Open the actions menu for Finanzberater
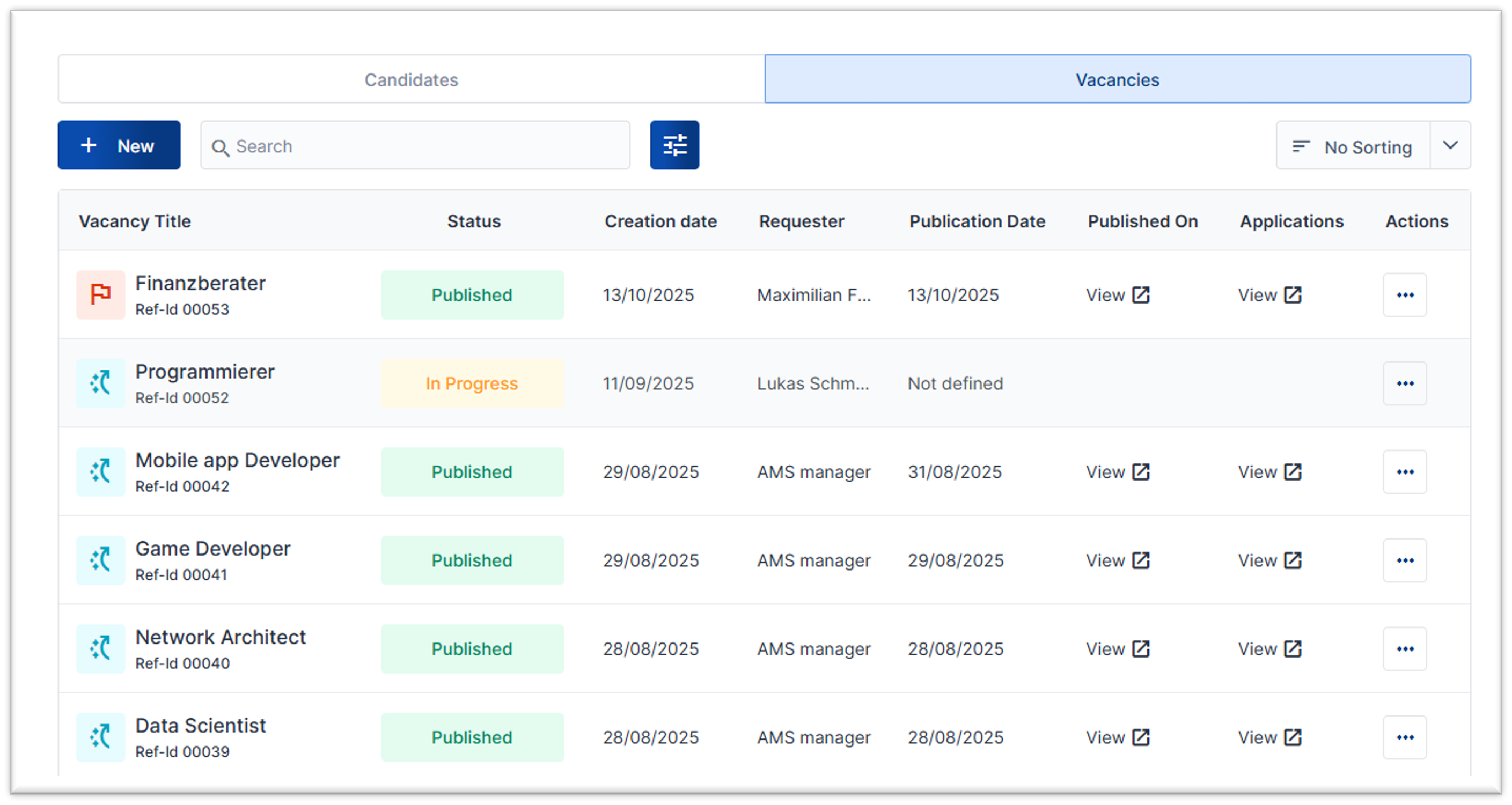This screenshot has height=805, width=1512. [1405, 295]
